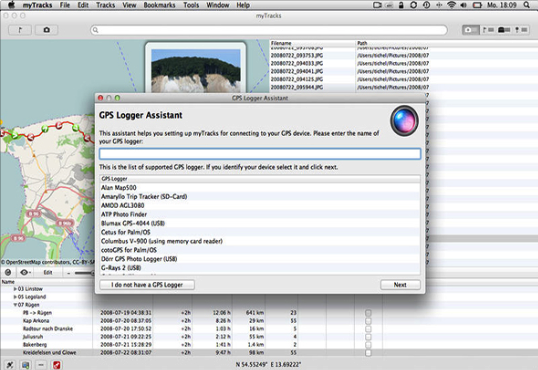
Task: Open the Tools menu
Action: (x=191, y=5)
